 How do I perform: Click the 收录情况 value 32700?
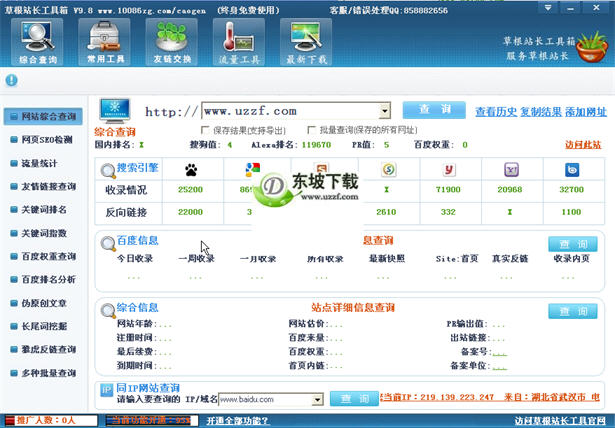[571, 189]
